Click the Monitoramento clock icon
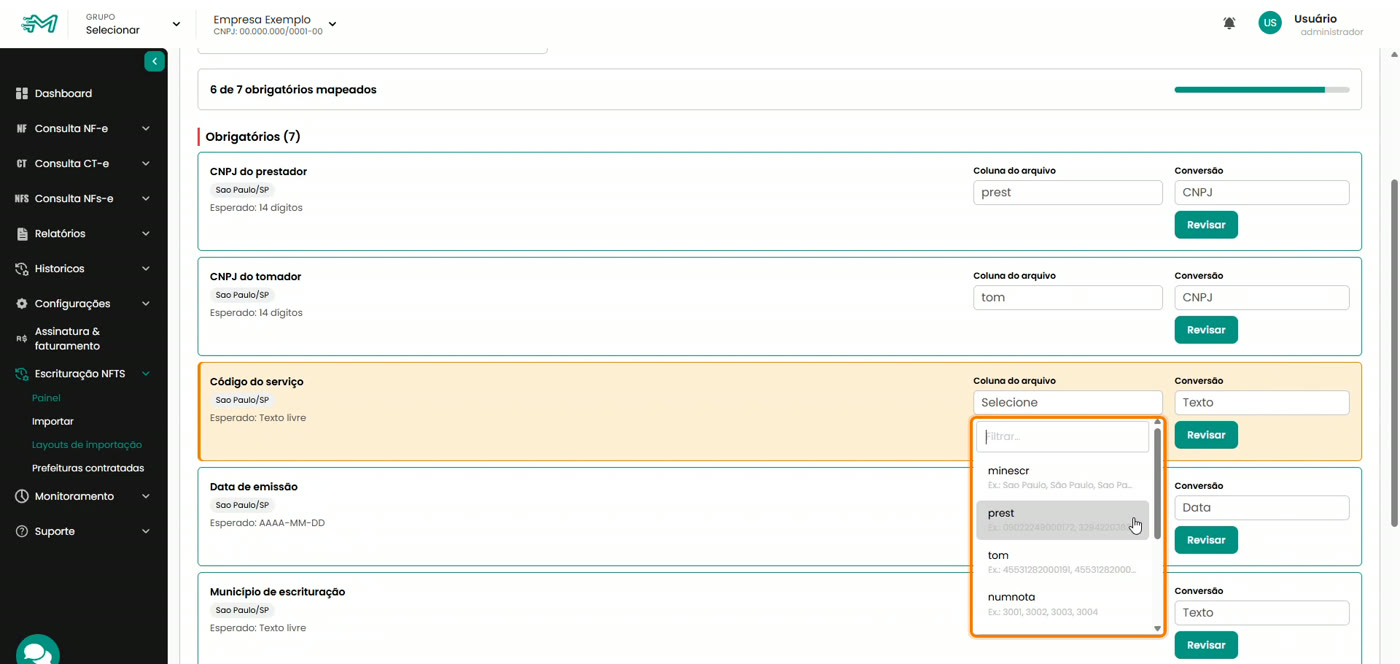 22,497
